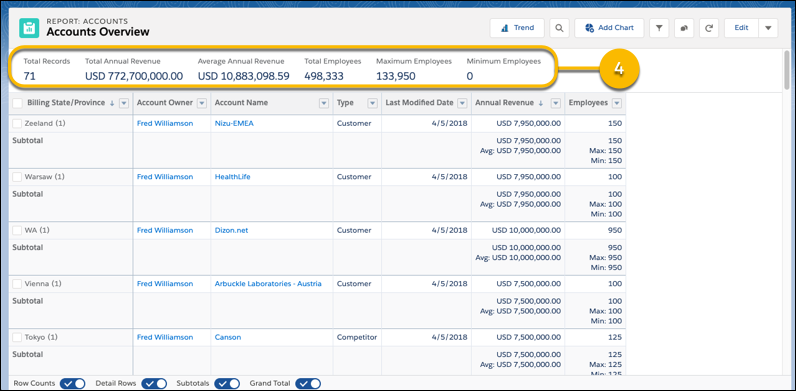Tick the header checkbox beside Billing State/Province

[x=17, y=103]
